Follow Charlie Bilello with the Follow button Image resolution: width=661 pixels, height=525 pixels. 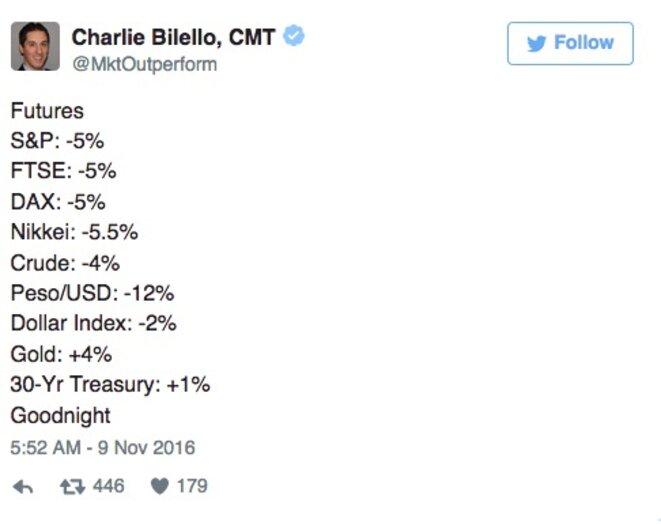pyautogui.click(x=570, y=43)
